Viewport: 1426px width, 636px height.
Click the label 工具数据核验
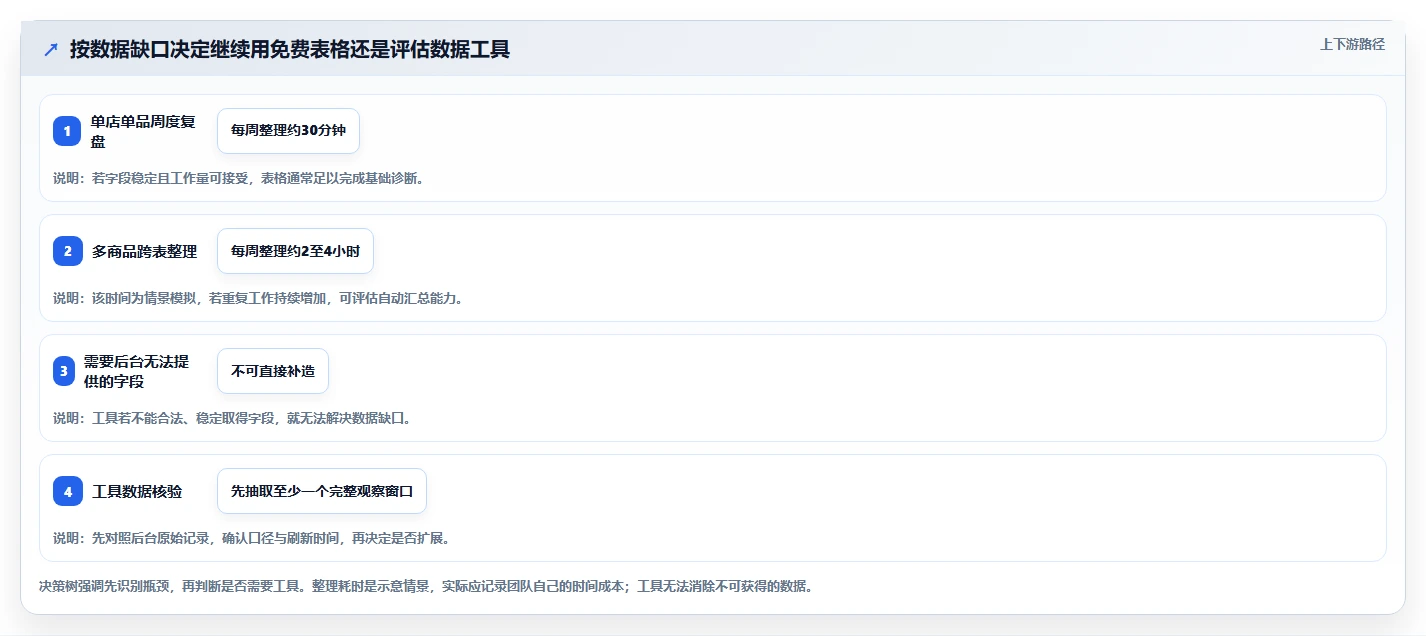137,491
